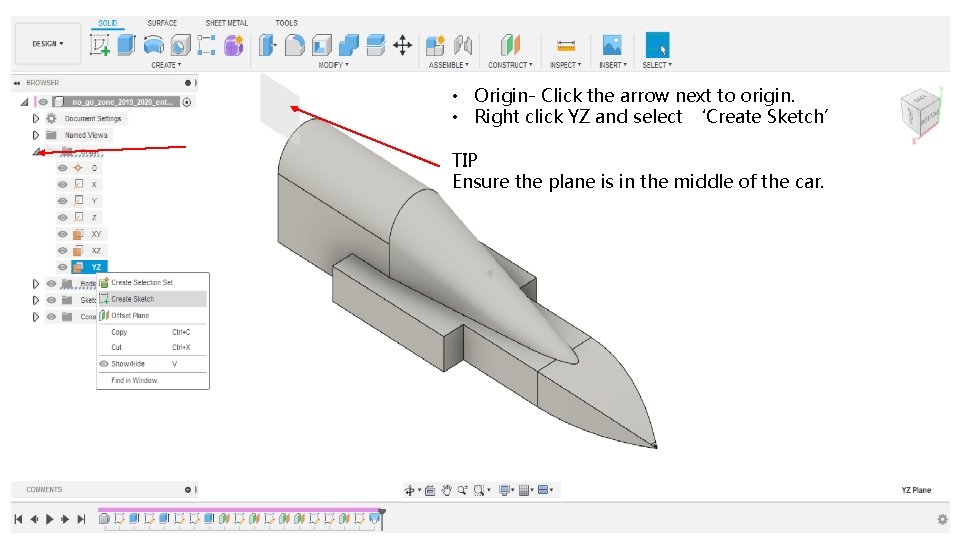Viewport: 960px width, 540px height.
Task: Toggle visibility eye of Bodies folder
Action: (x=51, y=283)
